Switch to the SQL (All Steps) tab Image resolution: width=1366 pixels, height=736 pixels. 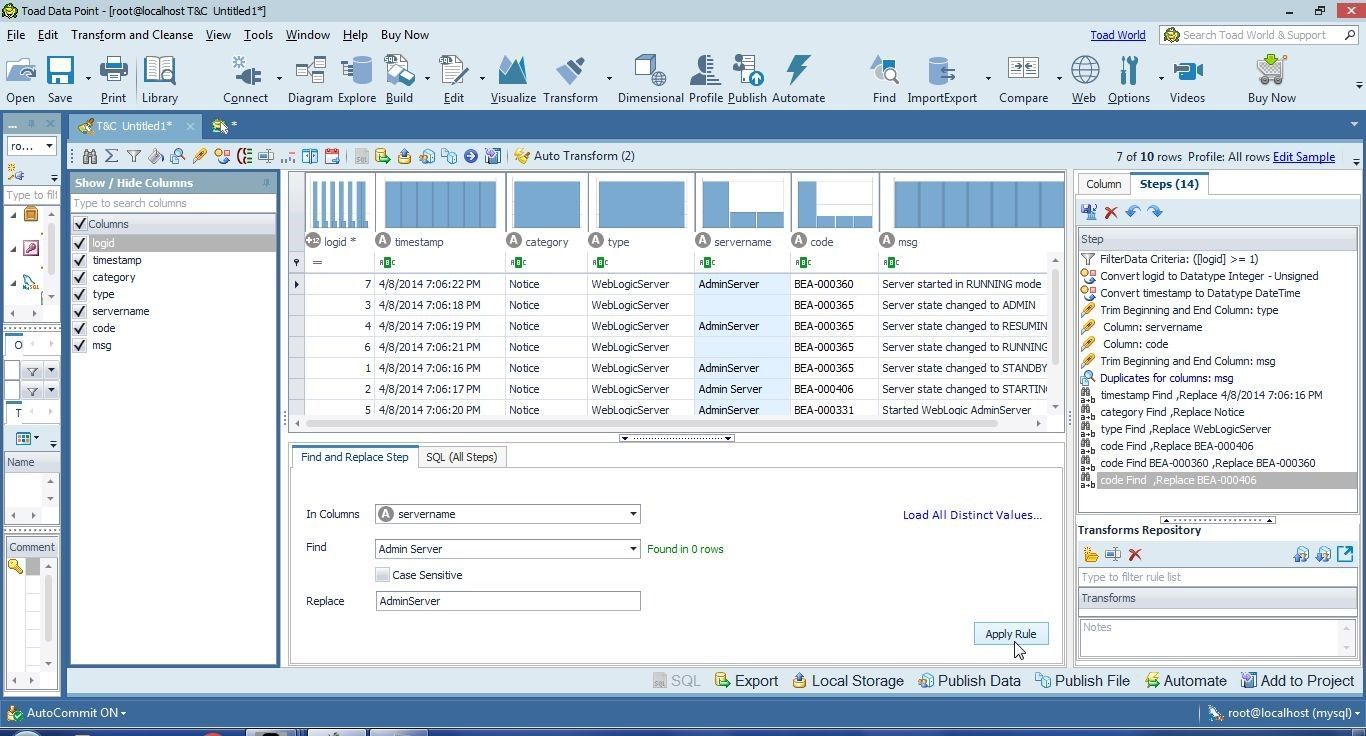461,457
